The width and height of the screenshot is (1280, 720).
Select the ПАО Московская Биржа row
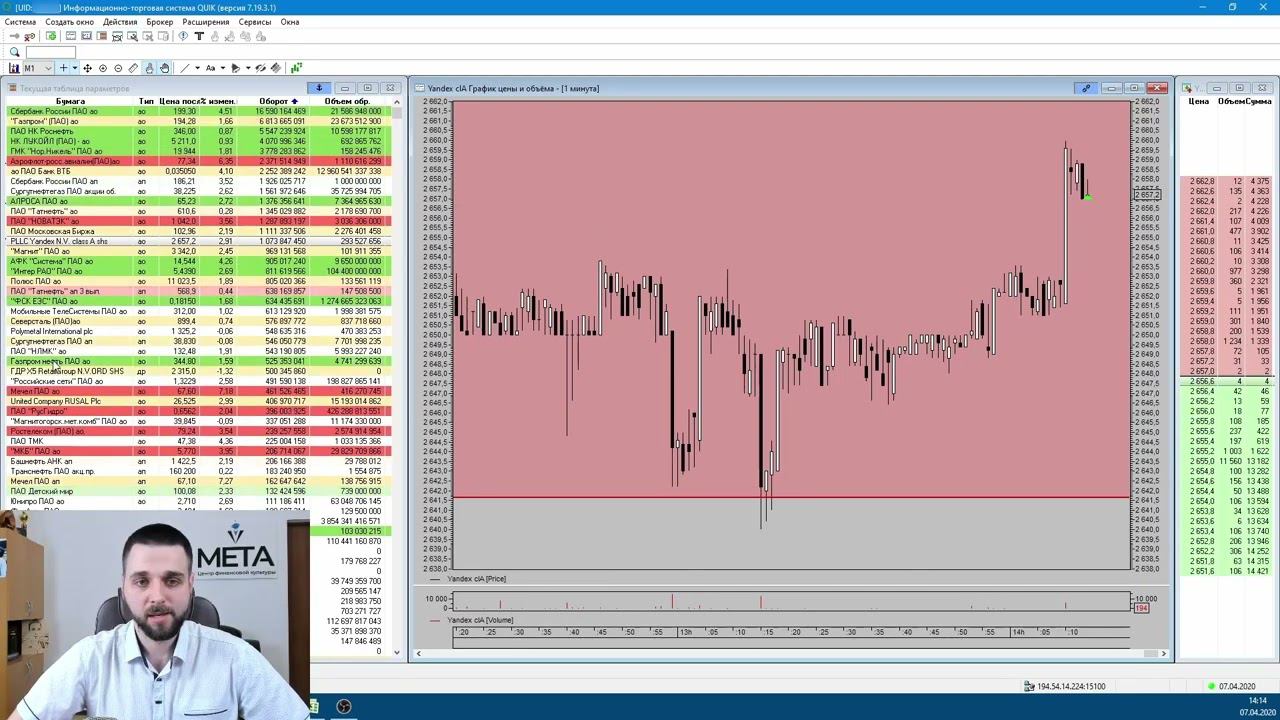pos(196,231)
